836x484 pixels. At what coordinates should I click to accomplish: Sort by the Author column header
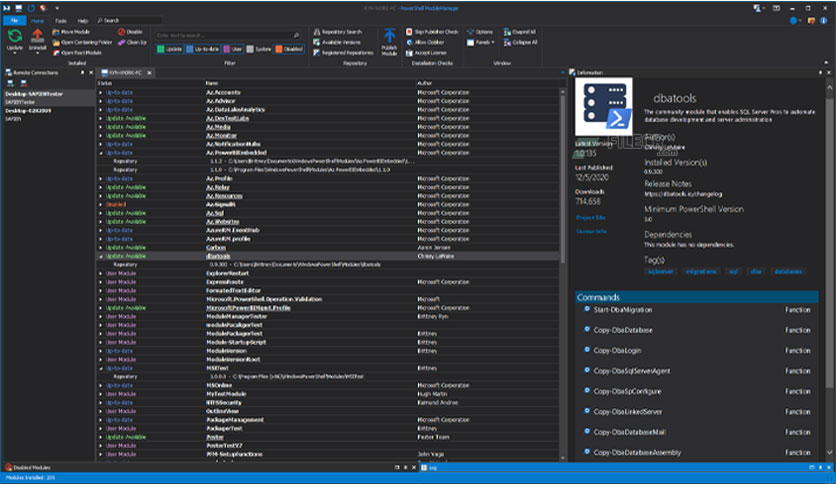(424, 83)
